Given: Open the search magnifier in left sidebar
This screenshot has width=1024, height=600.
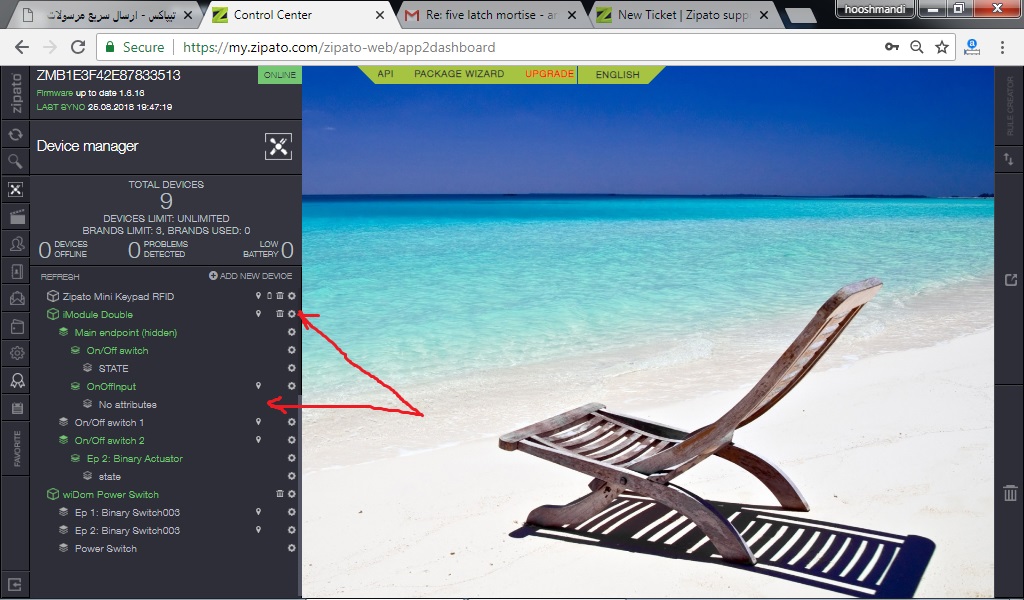Looking at the screenshot, I should [x=15, y=161].
